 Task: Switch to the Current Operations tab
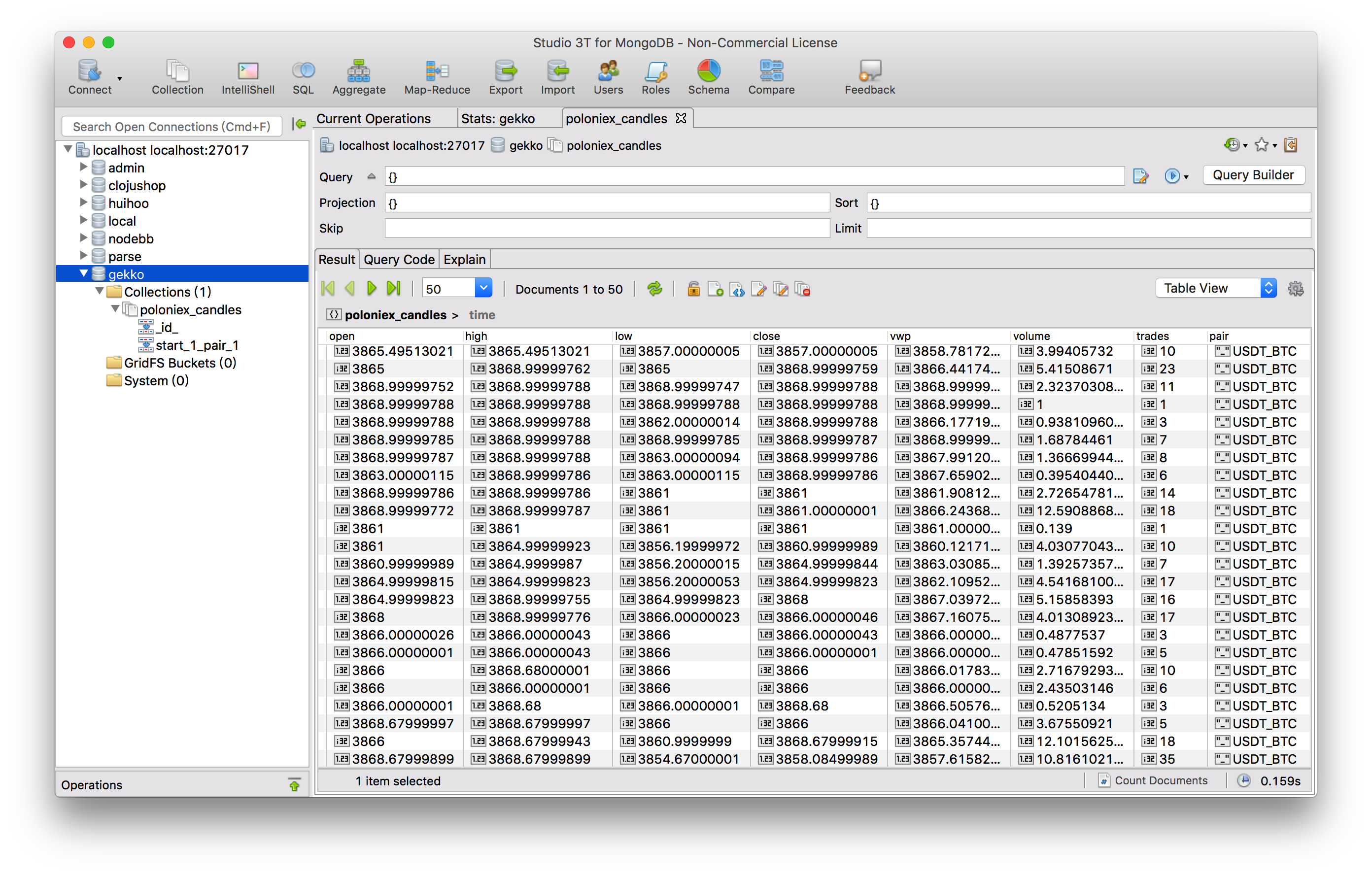coord(374,118)
